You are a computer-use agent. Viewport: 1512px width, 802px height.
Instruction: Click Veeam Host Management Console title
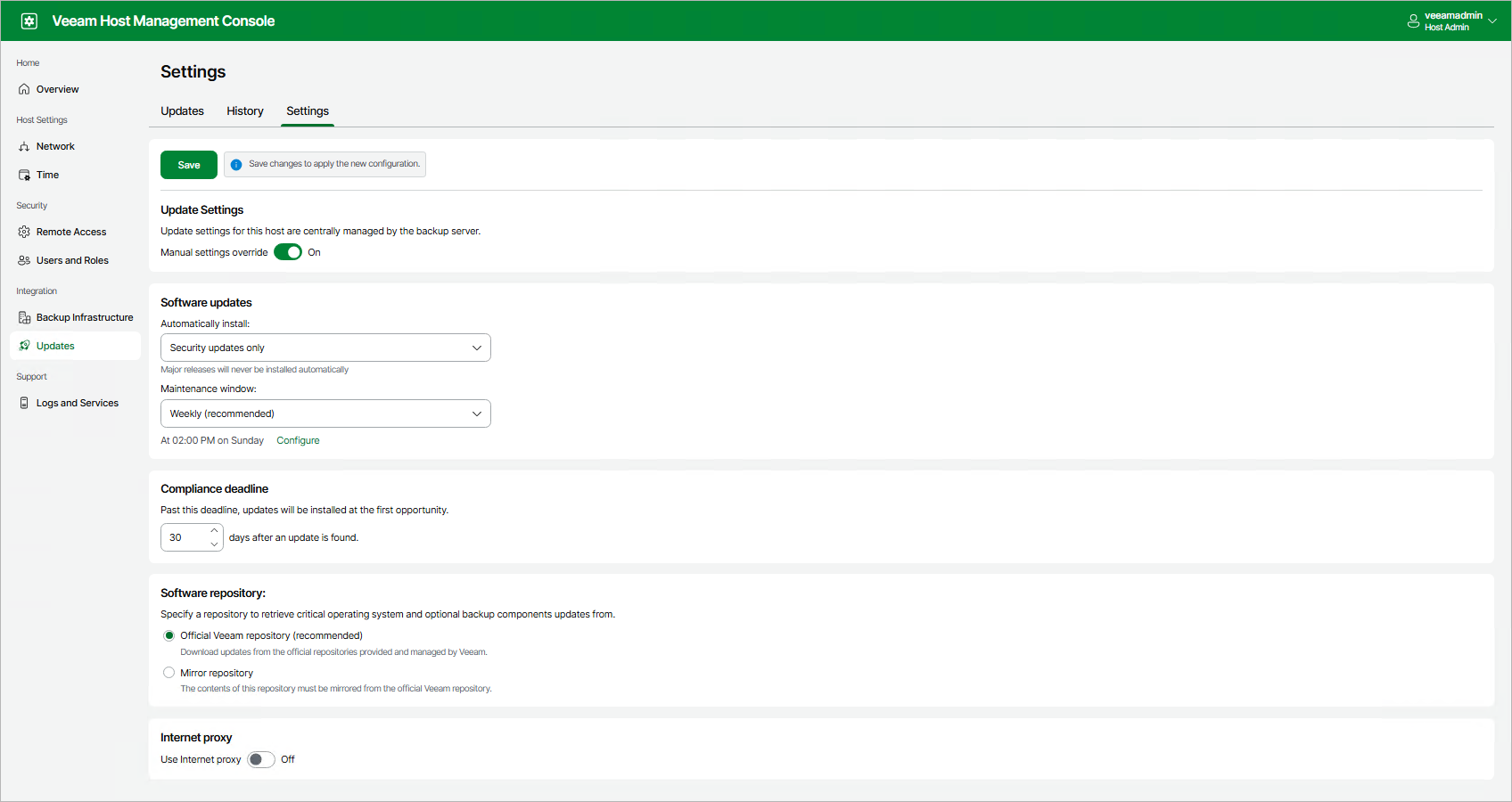click(x=163, y=20)
